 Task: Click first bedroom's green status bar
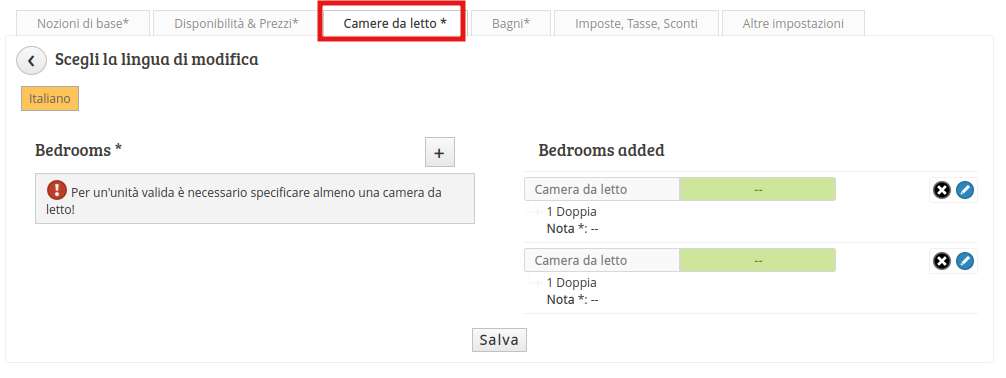pyautogui.click(x=757, y=189)
